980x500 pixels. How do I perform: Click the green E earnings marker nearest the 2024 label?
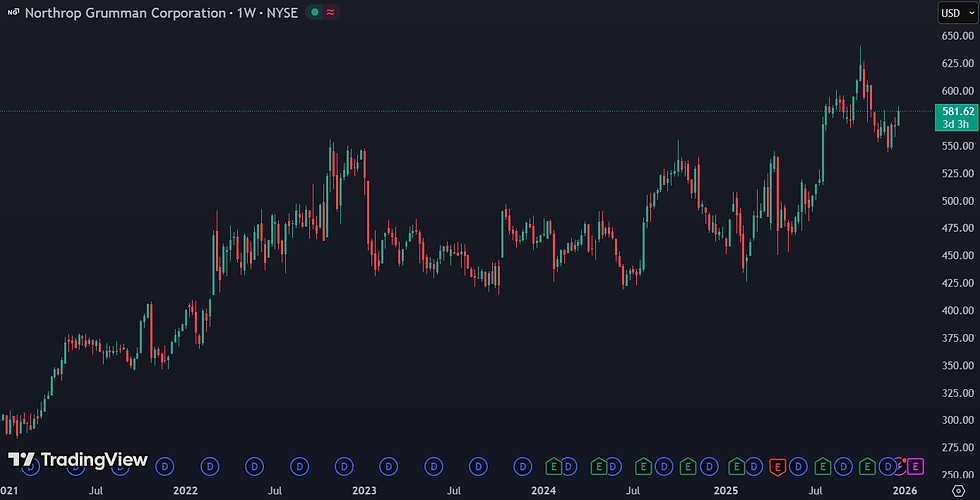(x=554, y=466)
